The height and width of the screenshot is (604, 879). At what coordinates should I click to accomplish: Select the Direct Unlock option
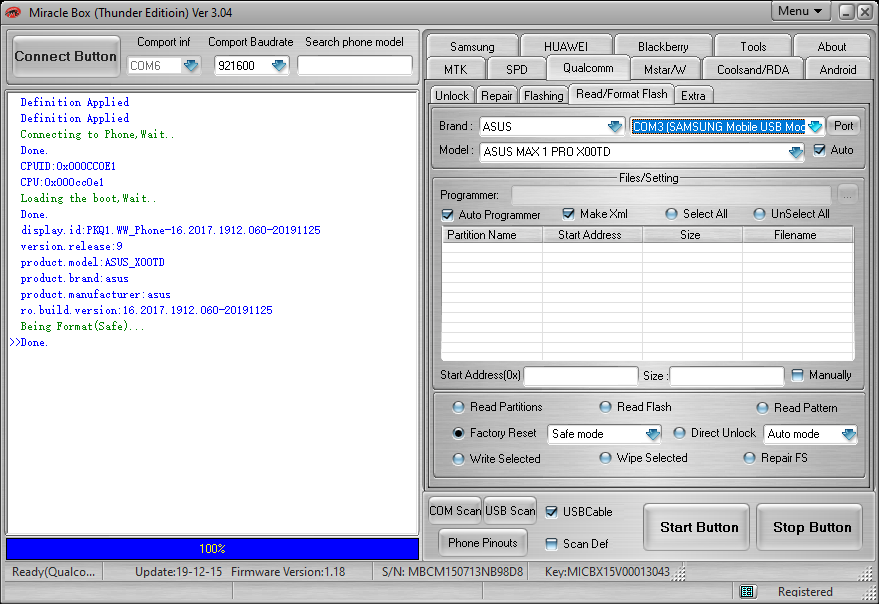pyautogui.click(x=679, y=433)
